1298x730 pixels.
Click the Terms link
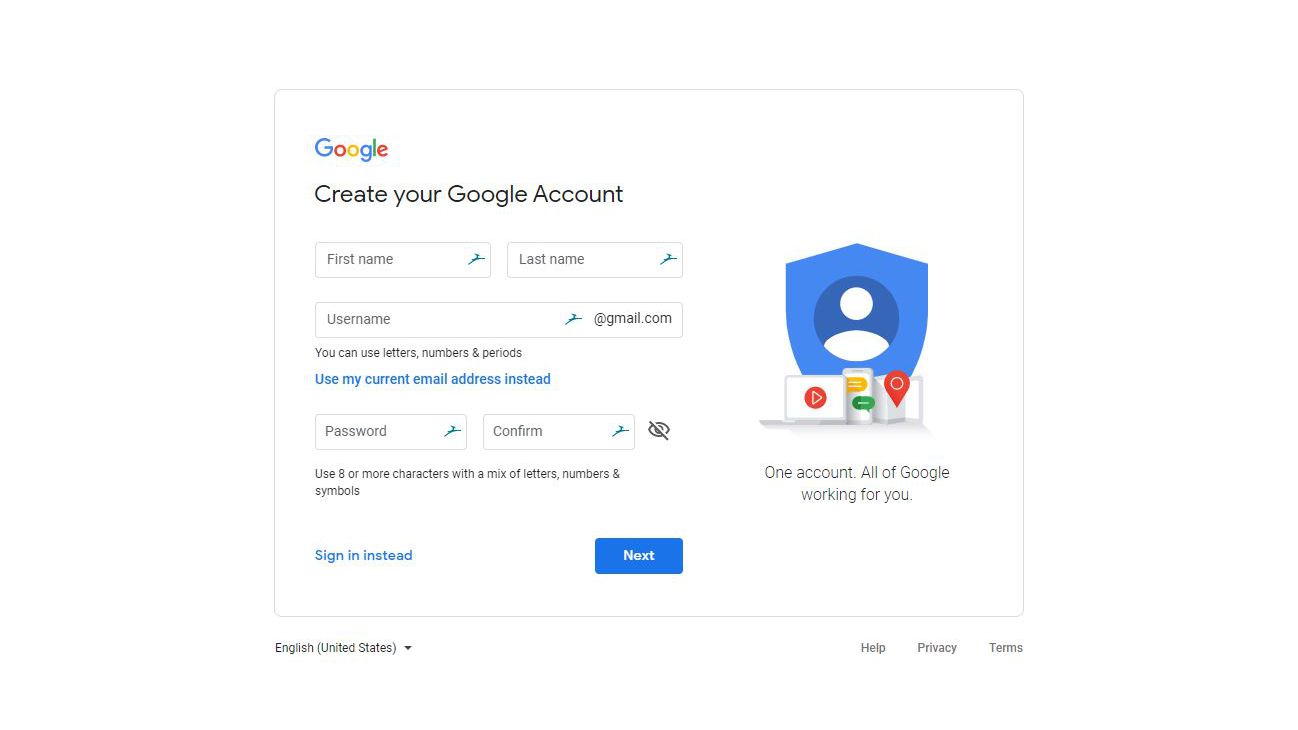[1005, 647]
